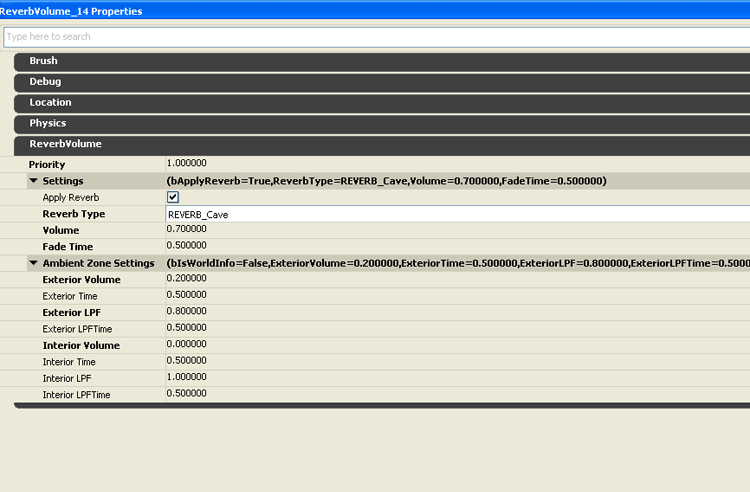Click the Apply Reverb property label
Viewport: 750px width, 492px height.
71,197
